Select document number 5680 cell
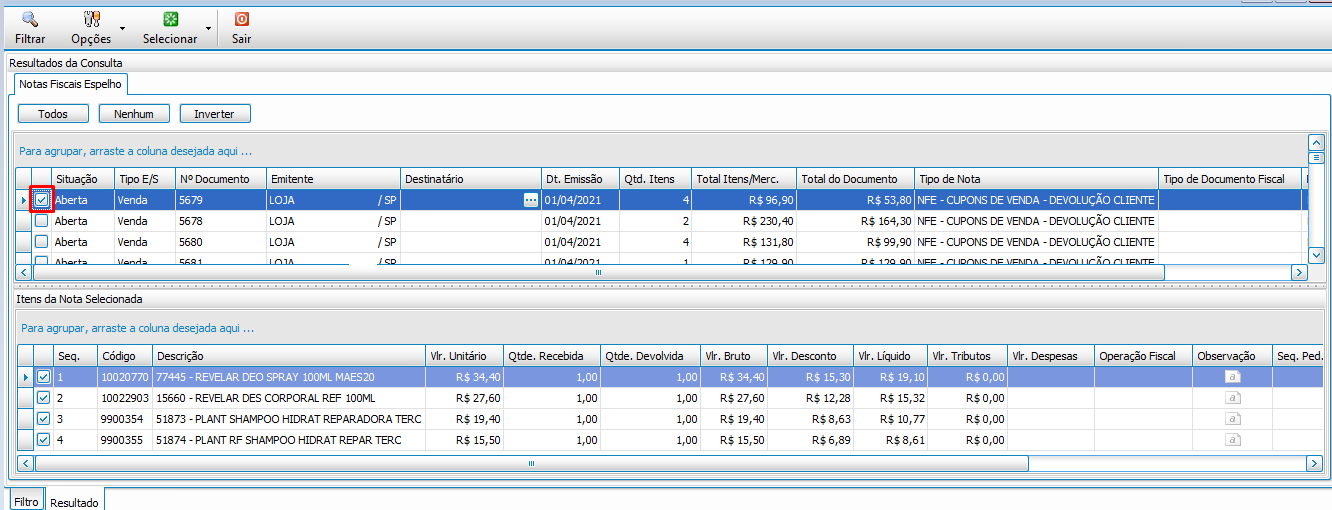 pyautogui.click(x=220, y=242)
